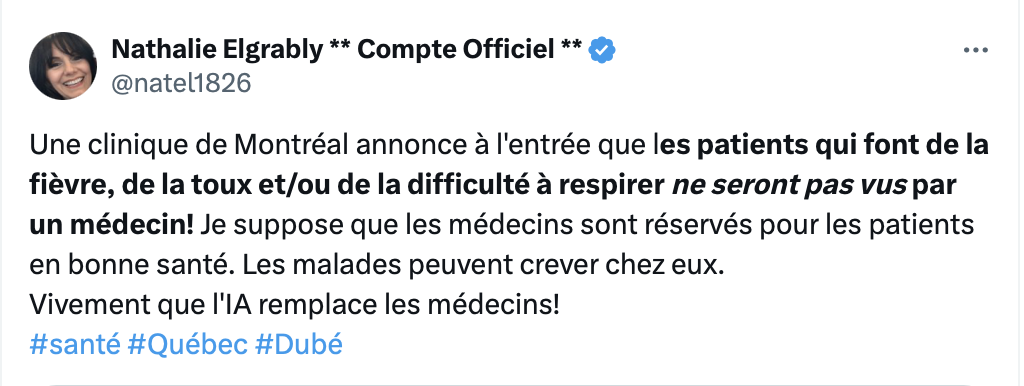Click the bold words "un médecin!"

pos(112,225)
